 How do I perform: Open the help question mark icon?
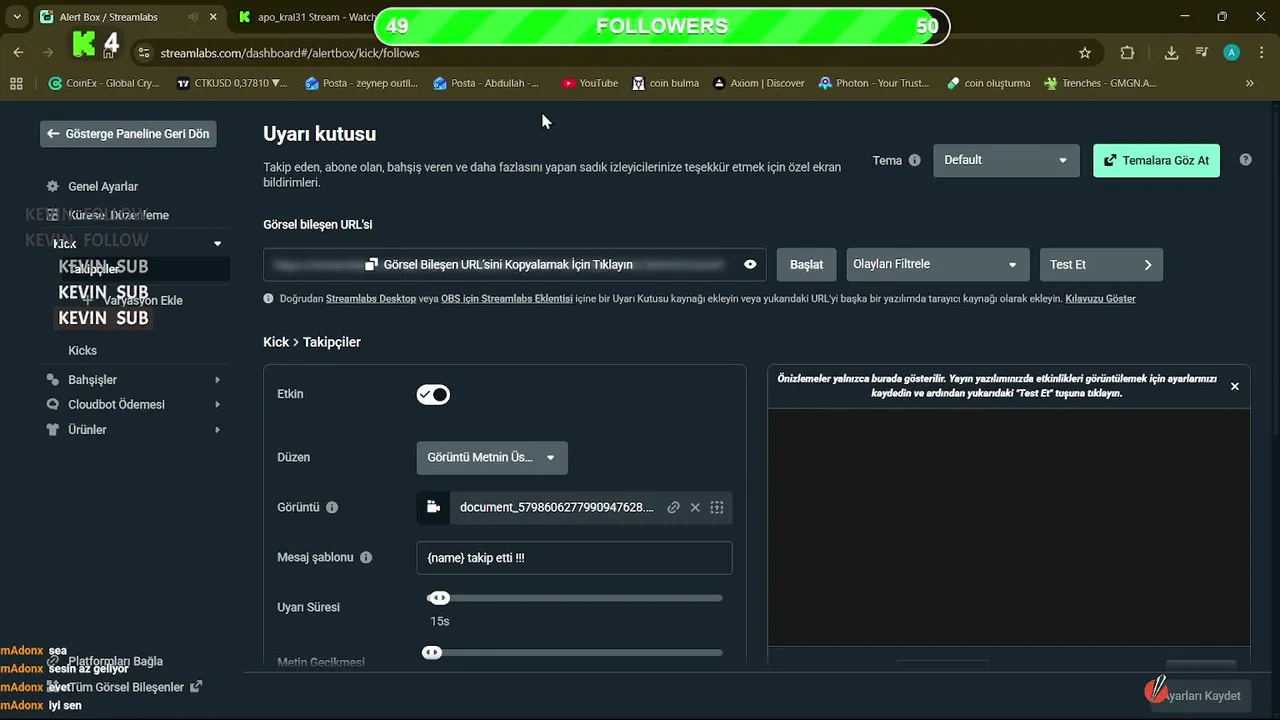1245,160
